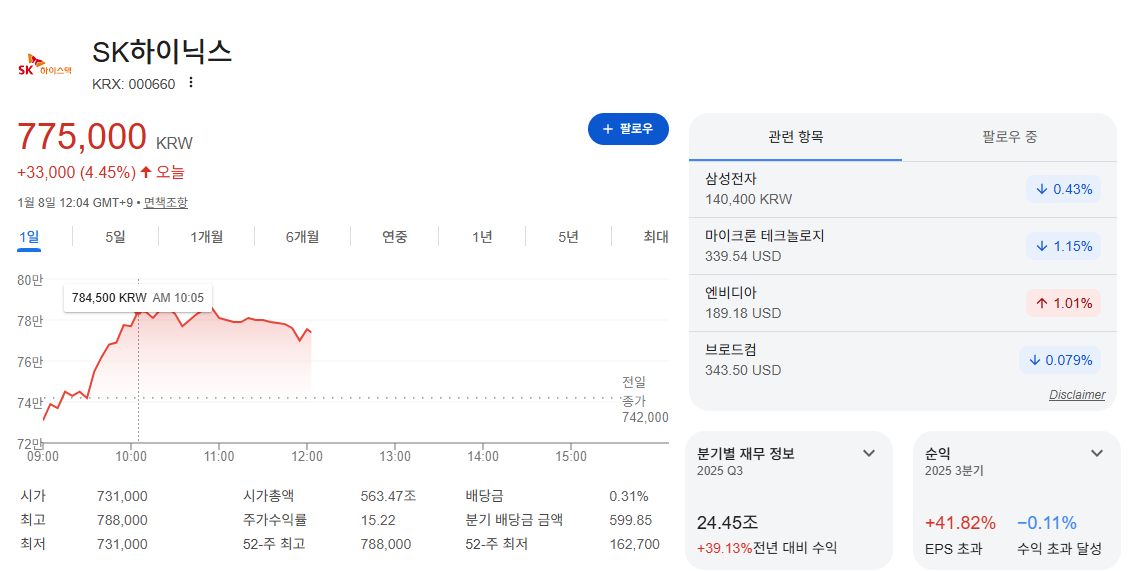Screen dimensions: 1132x571
Task: Switch to the 팔로우 중 tab
Action: coord(1009,137)
